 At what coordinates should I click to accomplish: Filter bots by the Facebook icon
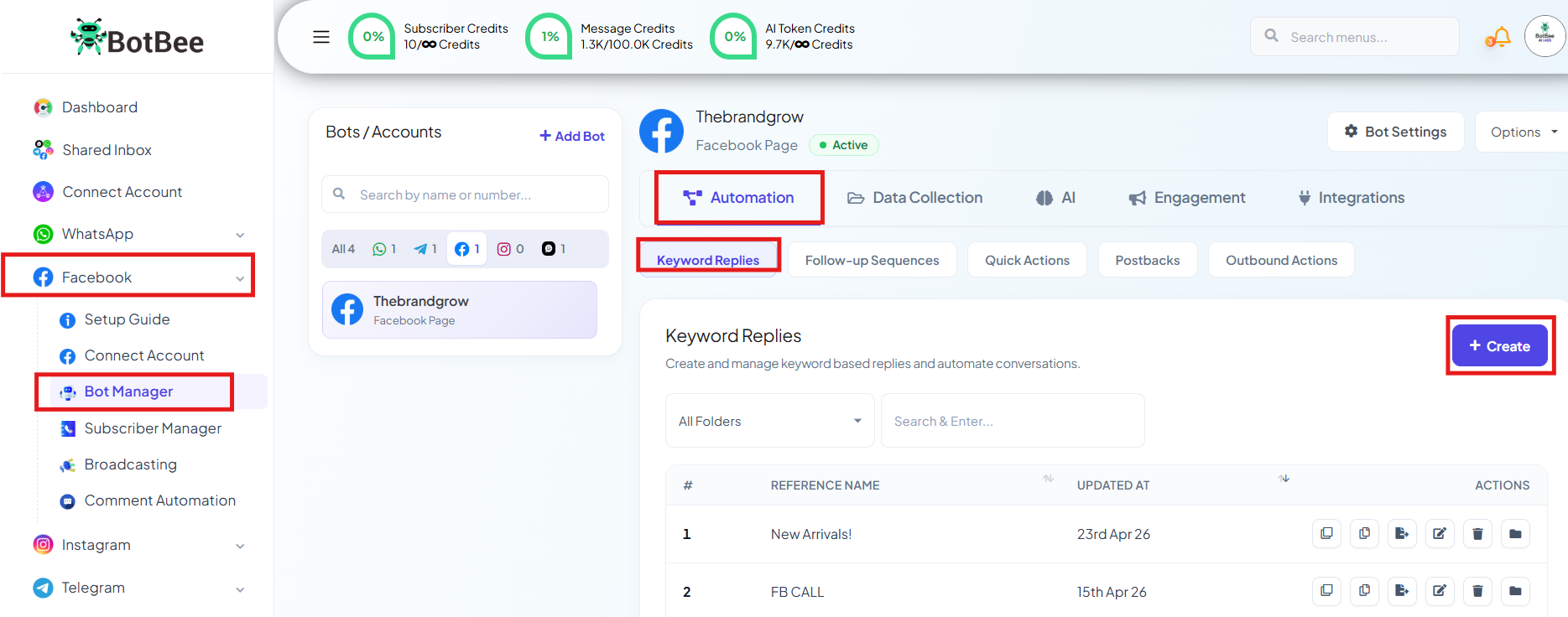pos(467,249)
